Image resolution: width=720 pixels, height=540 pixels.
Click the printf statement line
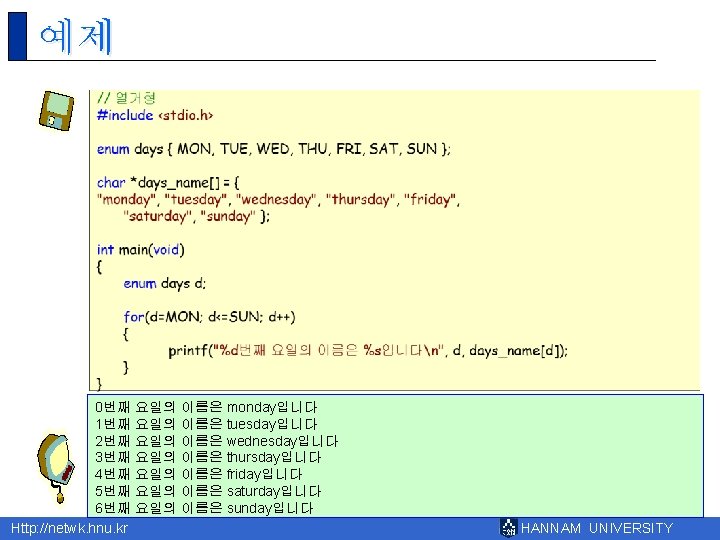pos(368,351)
